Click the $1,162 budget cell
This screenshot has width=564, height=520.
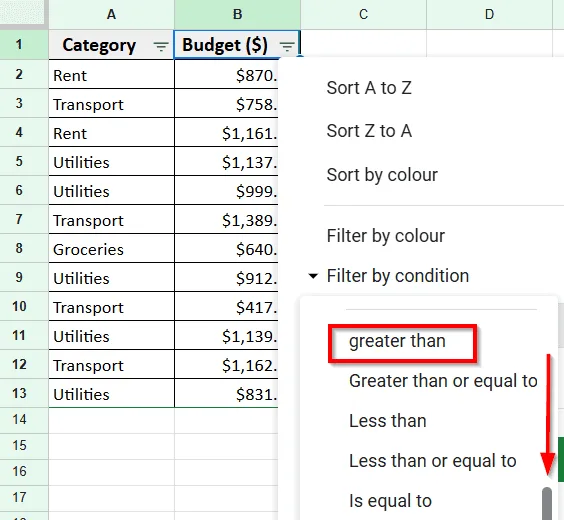227,364
